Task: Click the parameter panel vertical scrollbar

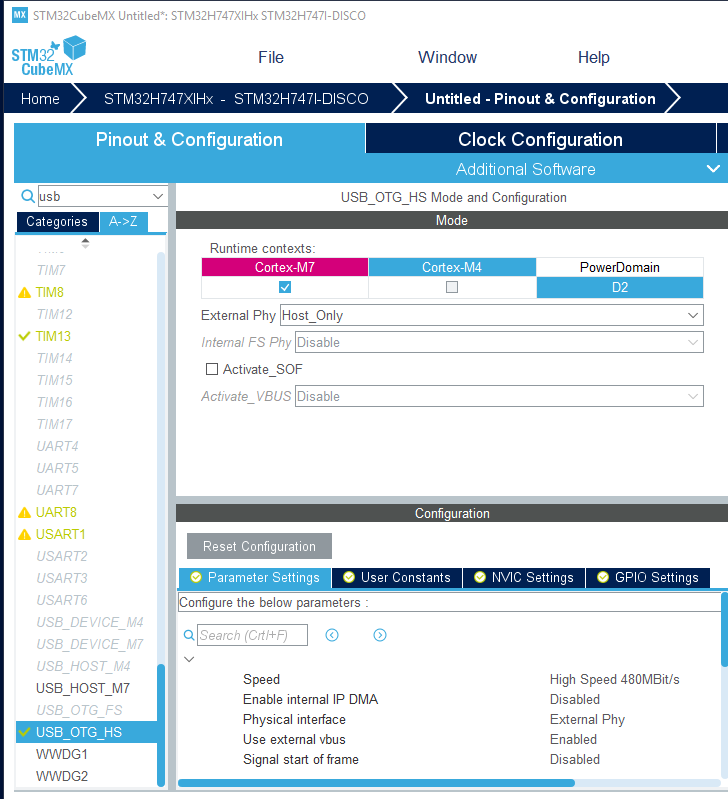Action: tap(724, 629)
